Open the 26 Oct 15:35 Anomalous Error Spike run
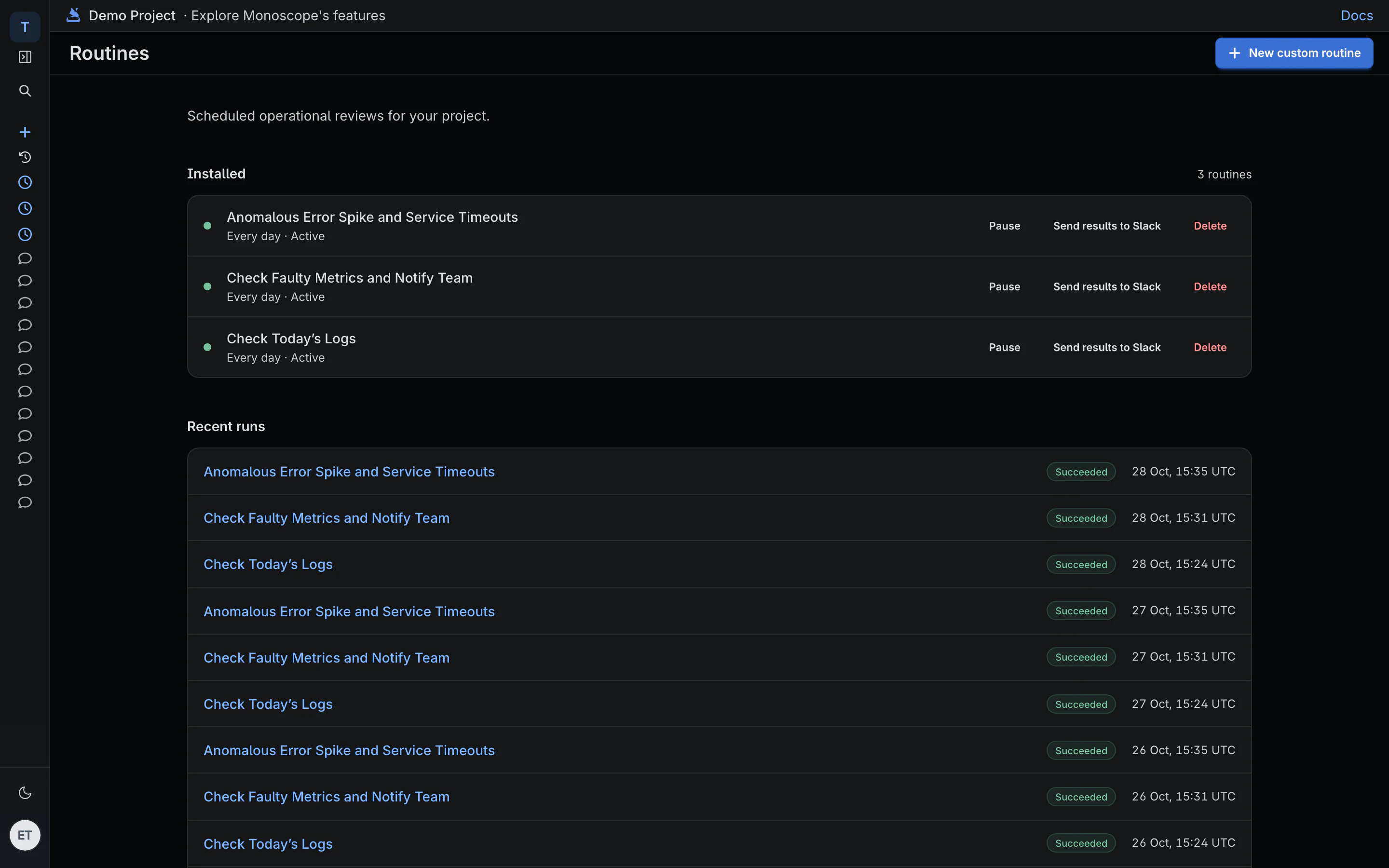This screenshot has width=1389, height=868. (x=349, y=750)
